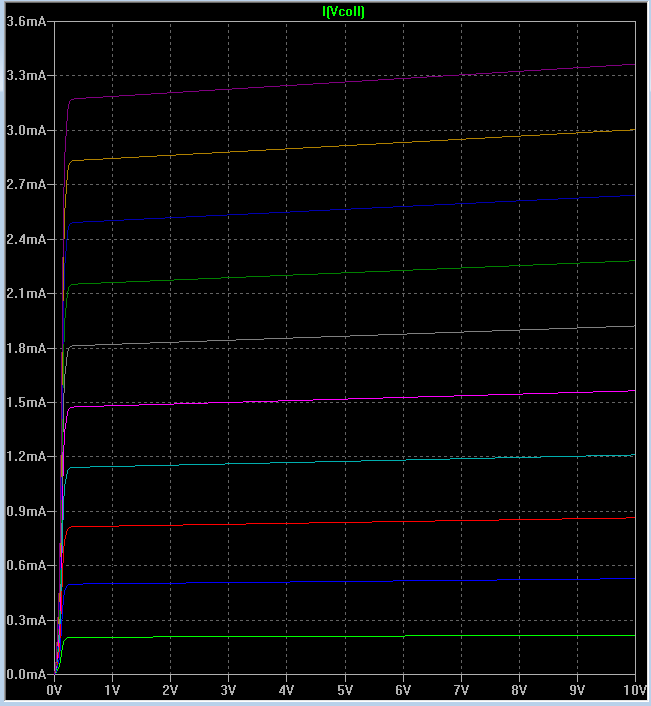This screenshot has width=651, height=706.
Task: Click the 1.8mA y-axis label
Action: coord(26,348)
